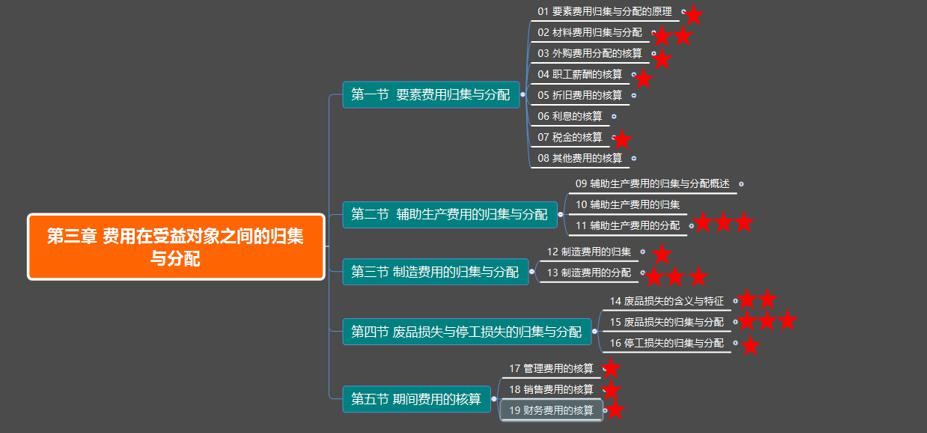Click topic 07 税金的核算
927x433 pixels.
click(x=570, y=137)
